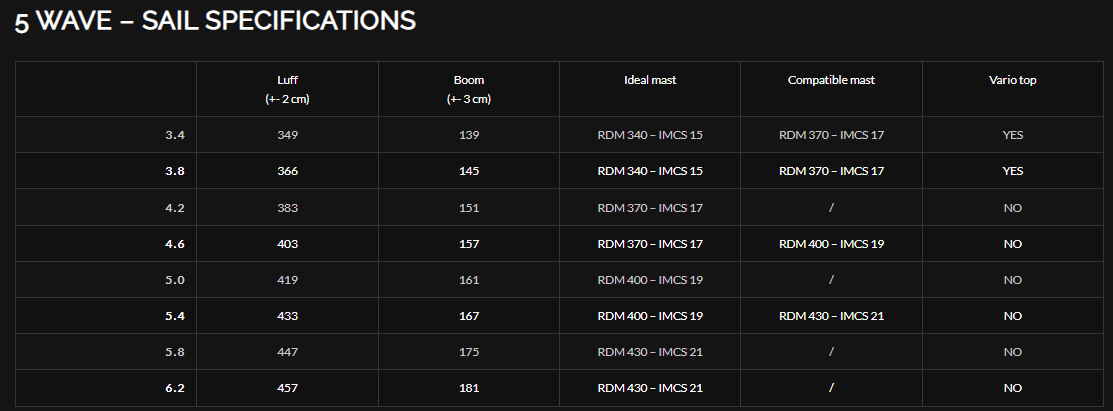Image resolution: width=1113 pixels, height=411 pixels.
Task: Click RDM 430 – IMCS 21 compatible mast cell
Action: tap(831, 316)
